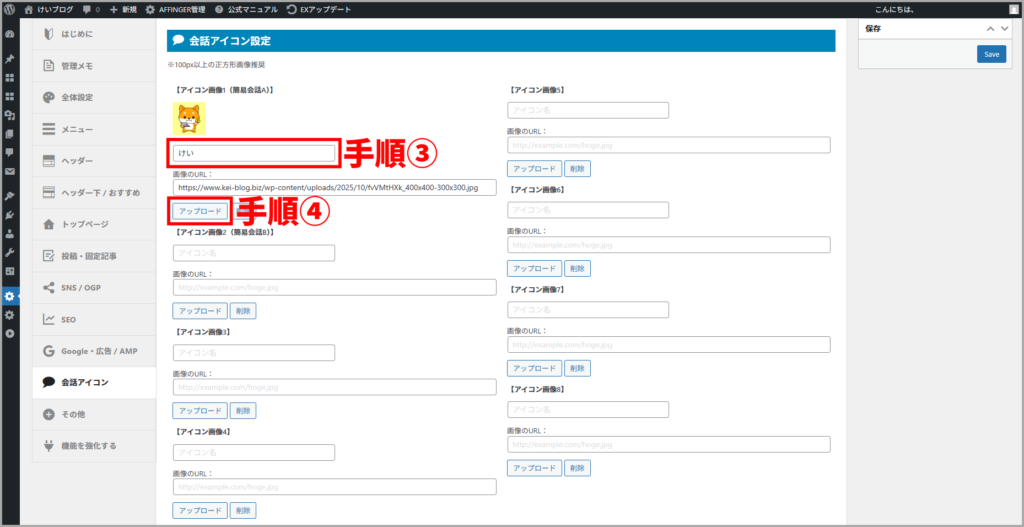The width and height of the screenshot is (1024, 527).
Task: Click the highlighted gear icon in the left rail
Action: 10,296
